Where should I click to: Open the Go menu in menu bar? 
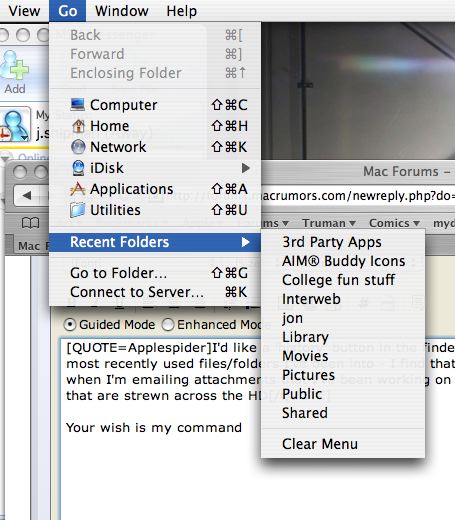(67, 11)
